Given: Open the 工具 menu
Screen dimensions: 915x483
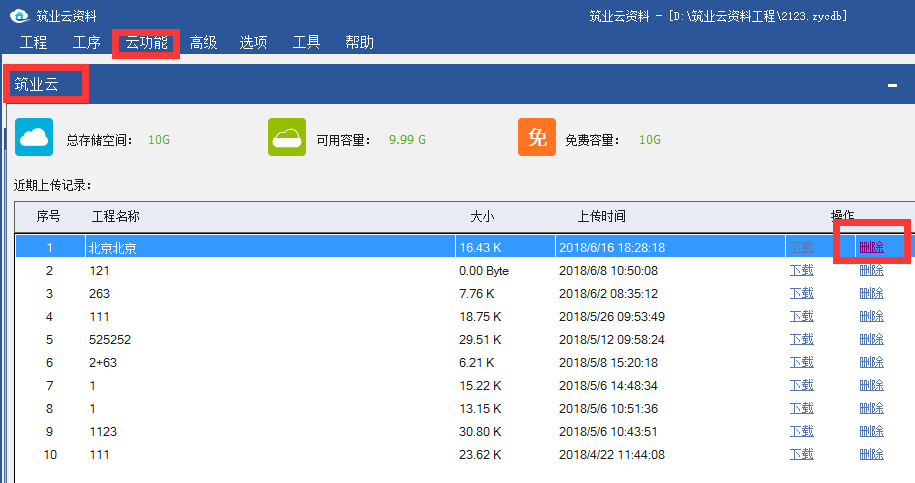Looking at the screenshot, I should (306, 42).
